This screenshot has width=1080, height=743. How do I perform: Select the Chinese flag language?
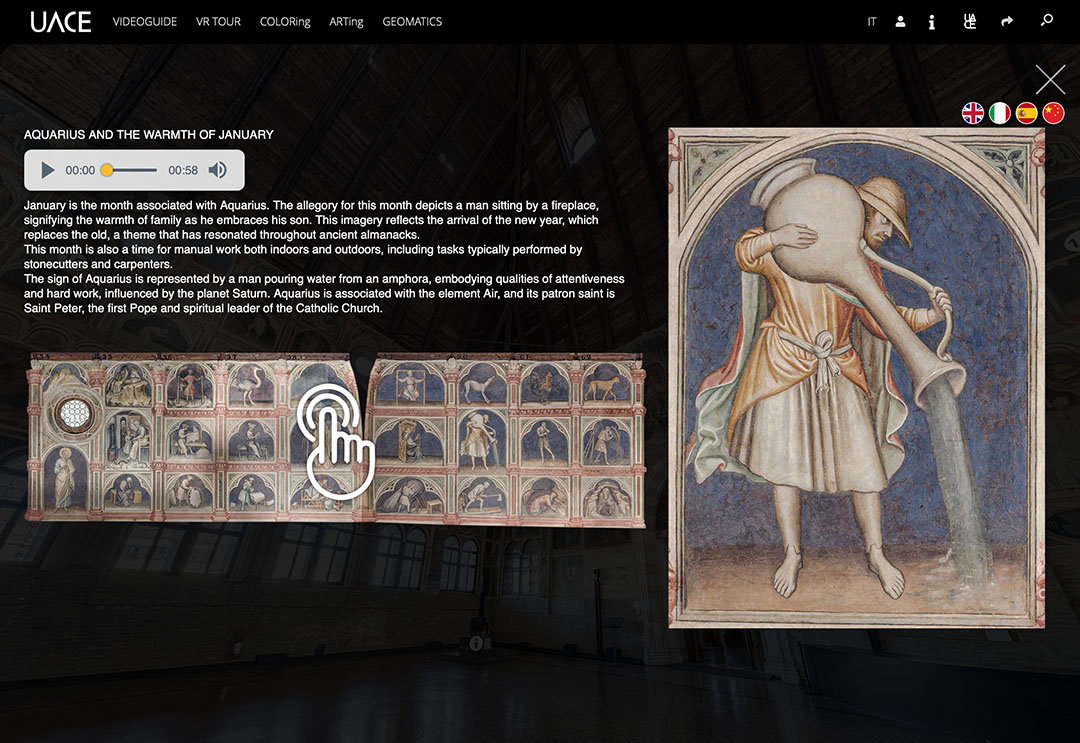click(1053, 113)
